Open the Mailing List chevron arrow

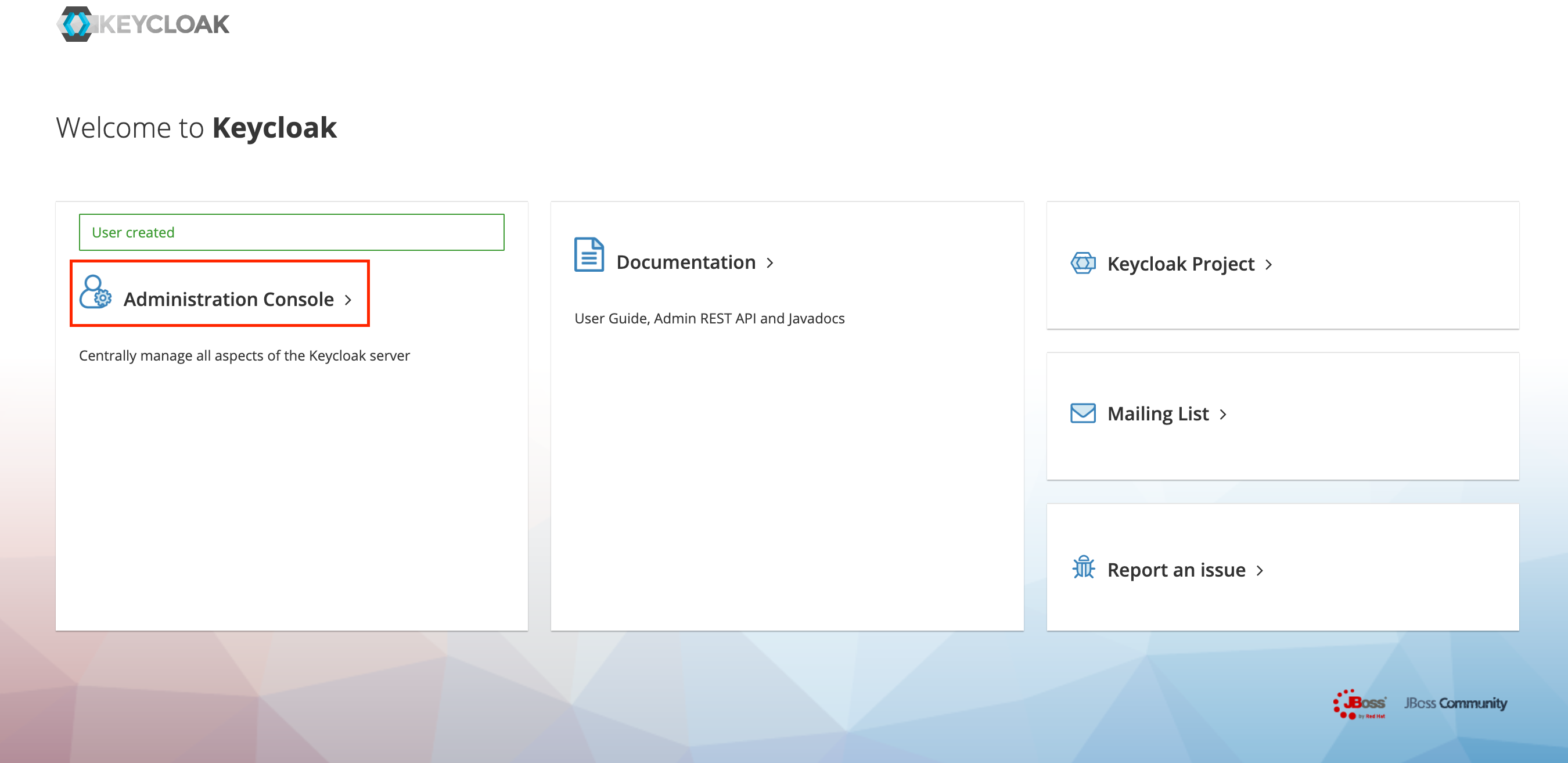[x=1224, y=414]
